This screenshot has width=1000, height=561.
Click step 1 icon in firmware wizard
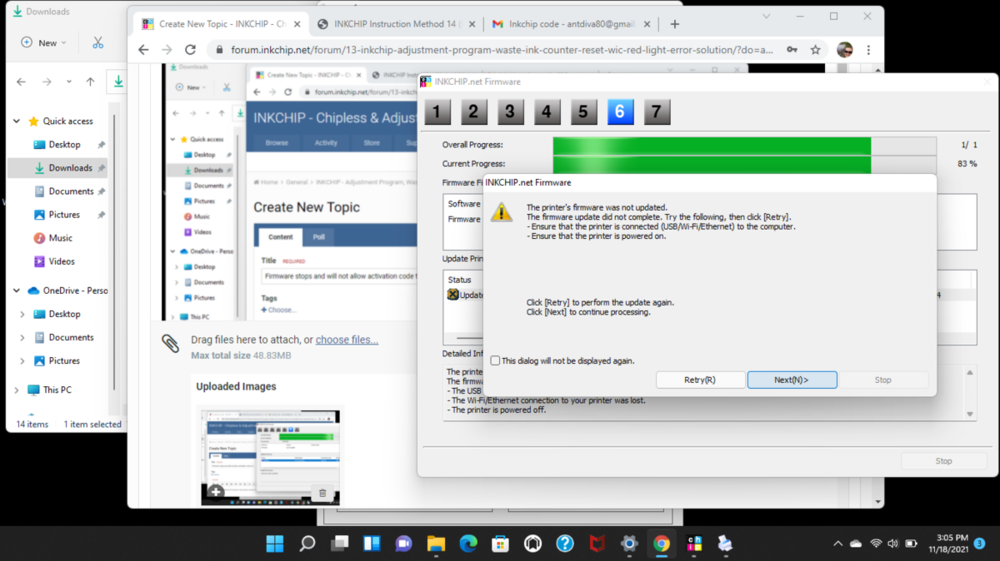(437, 112)
